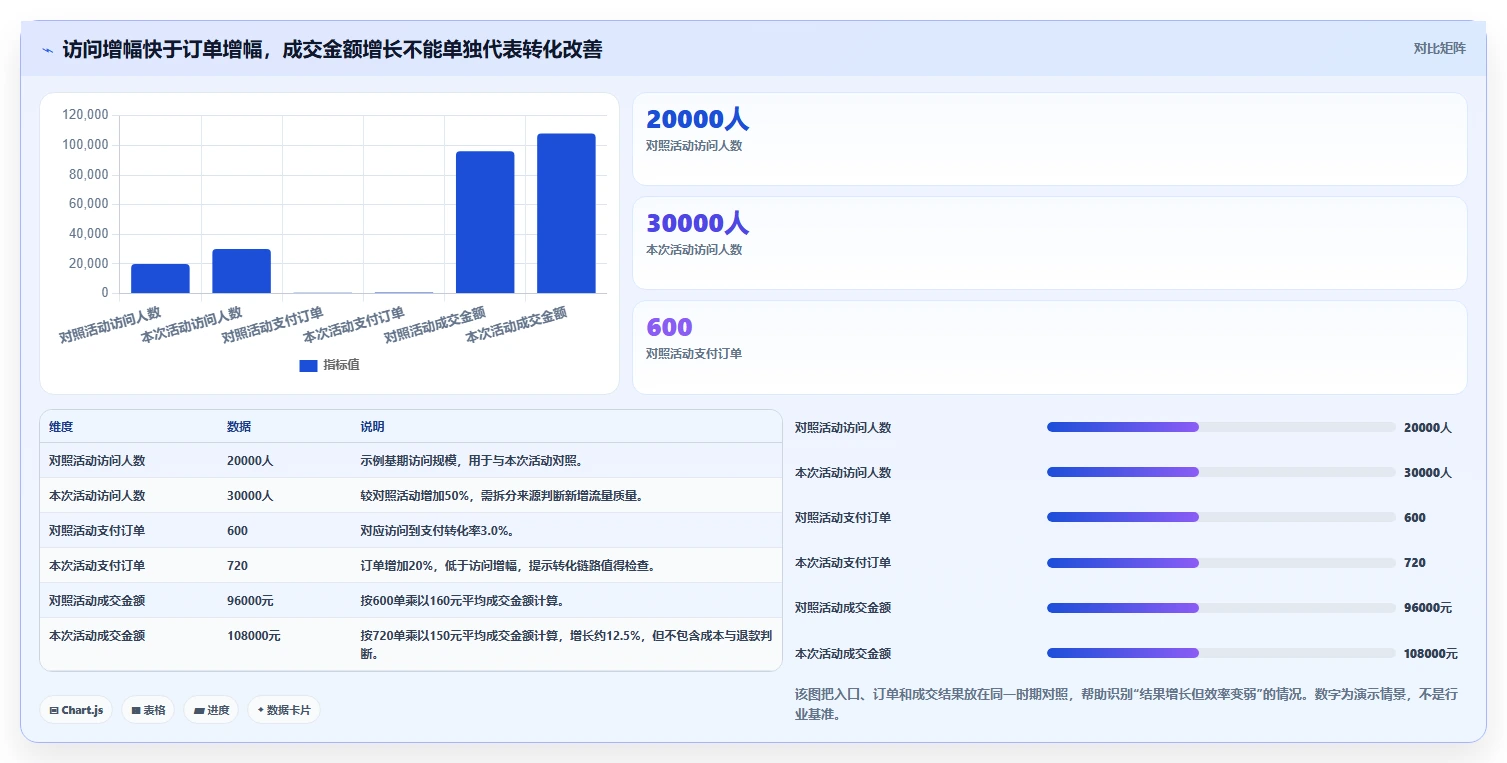Click the 本次活动支付订单 cell in the table's 维度 column

point(97,566)
